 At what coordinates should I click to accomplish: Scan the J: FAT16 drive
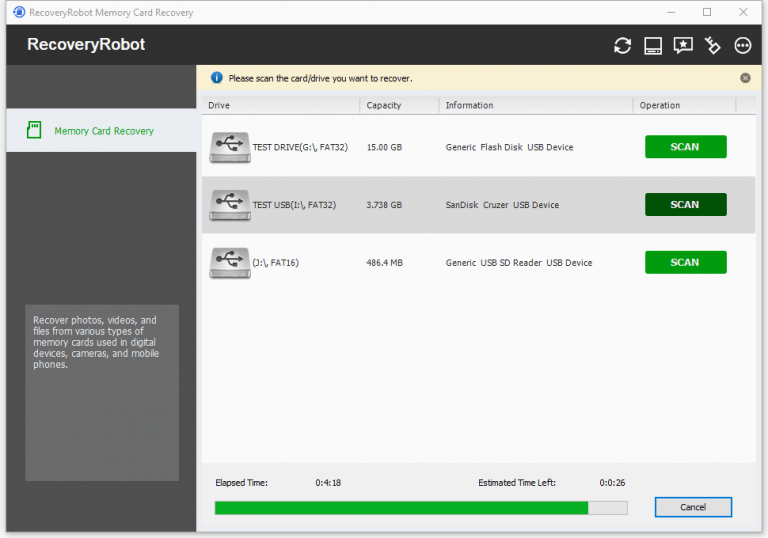click(x=685, y=262)
